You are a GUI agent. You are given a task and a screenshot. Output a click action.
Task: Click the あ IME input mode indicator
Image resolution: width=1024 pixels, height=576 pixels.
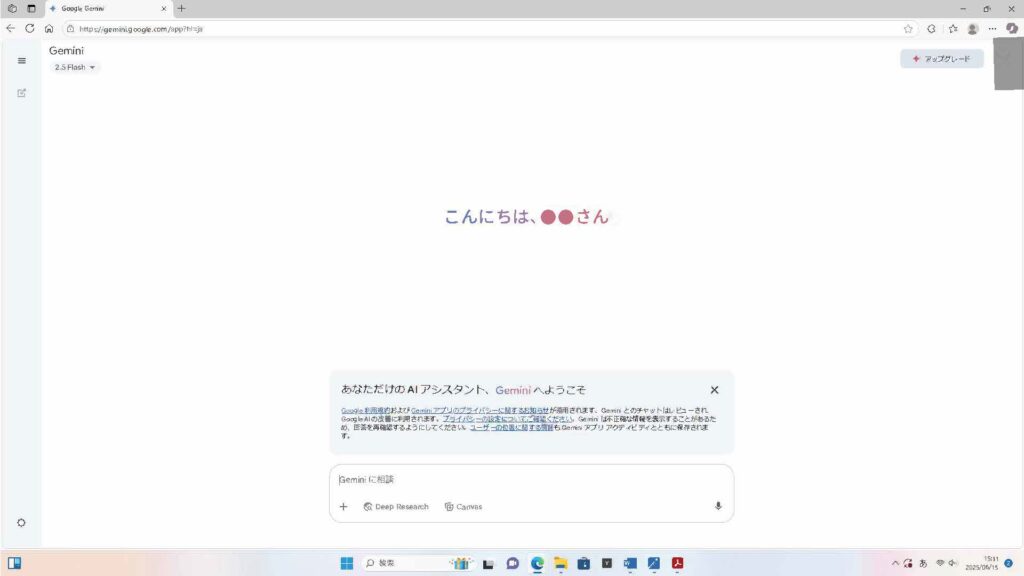pos(923,563)
